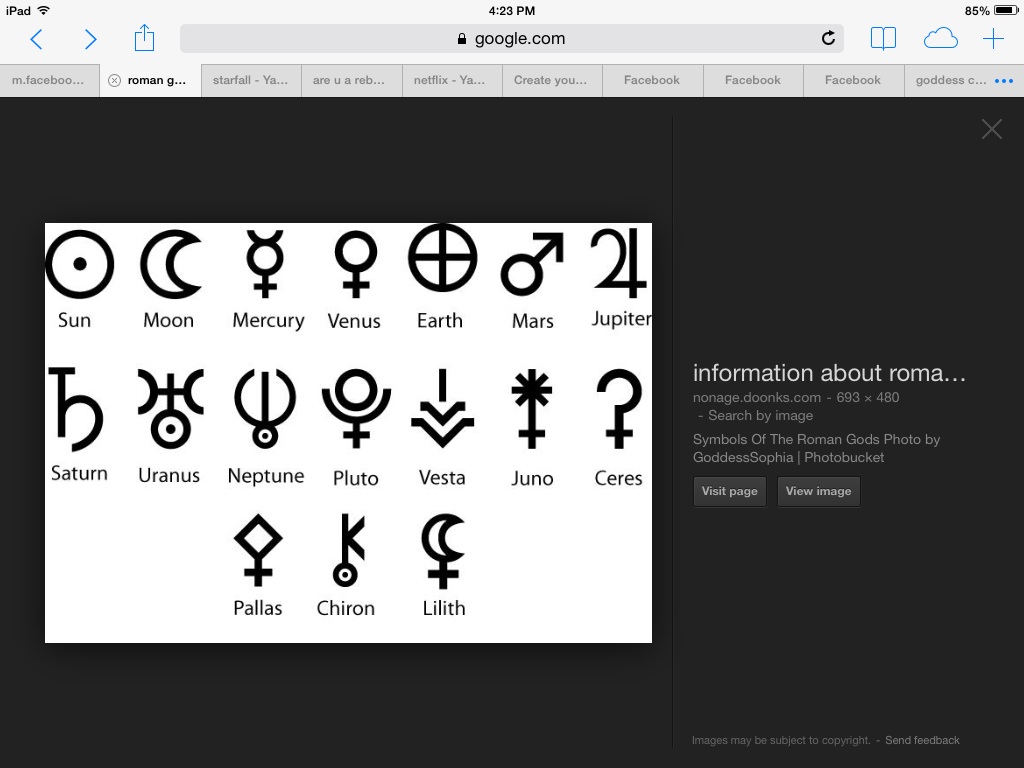Tap the Uranus symbol

170,408
